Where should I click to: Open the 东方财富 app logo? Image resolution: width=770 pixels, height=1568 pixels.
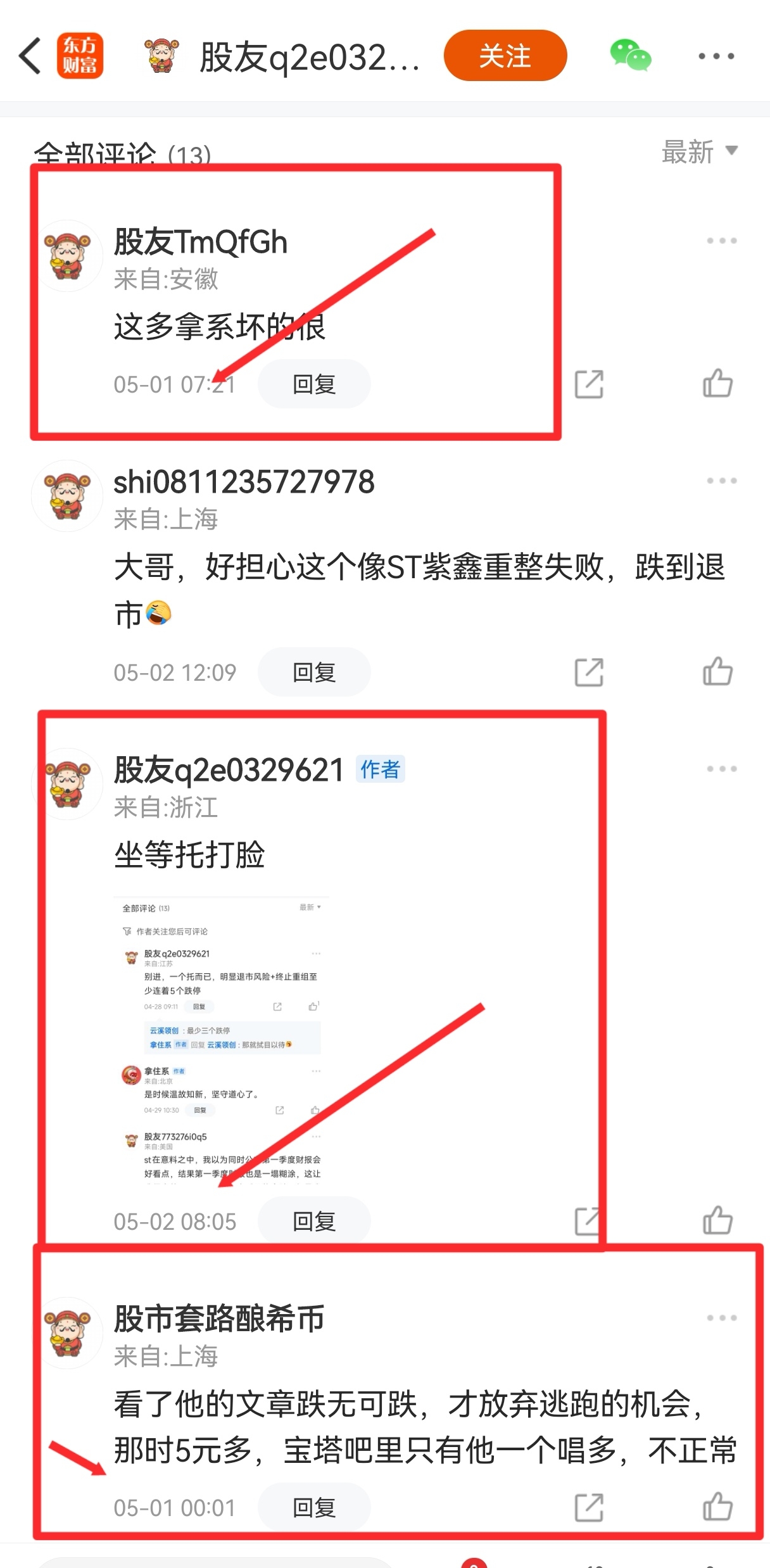(x=80, y=56)
